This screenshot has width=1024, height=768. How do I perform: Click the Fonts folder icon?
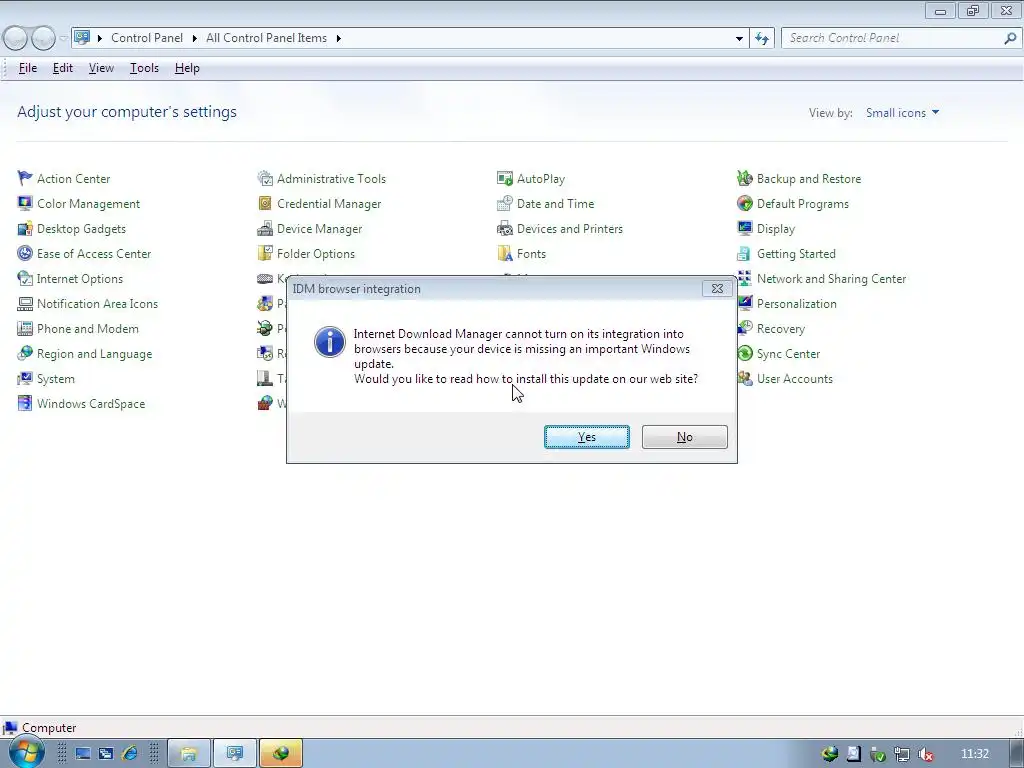pos(505,253)
